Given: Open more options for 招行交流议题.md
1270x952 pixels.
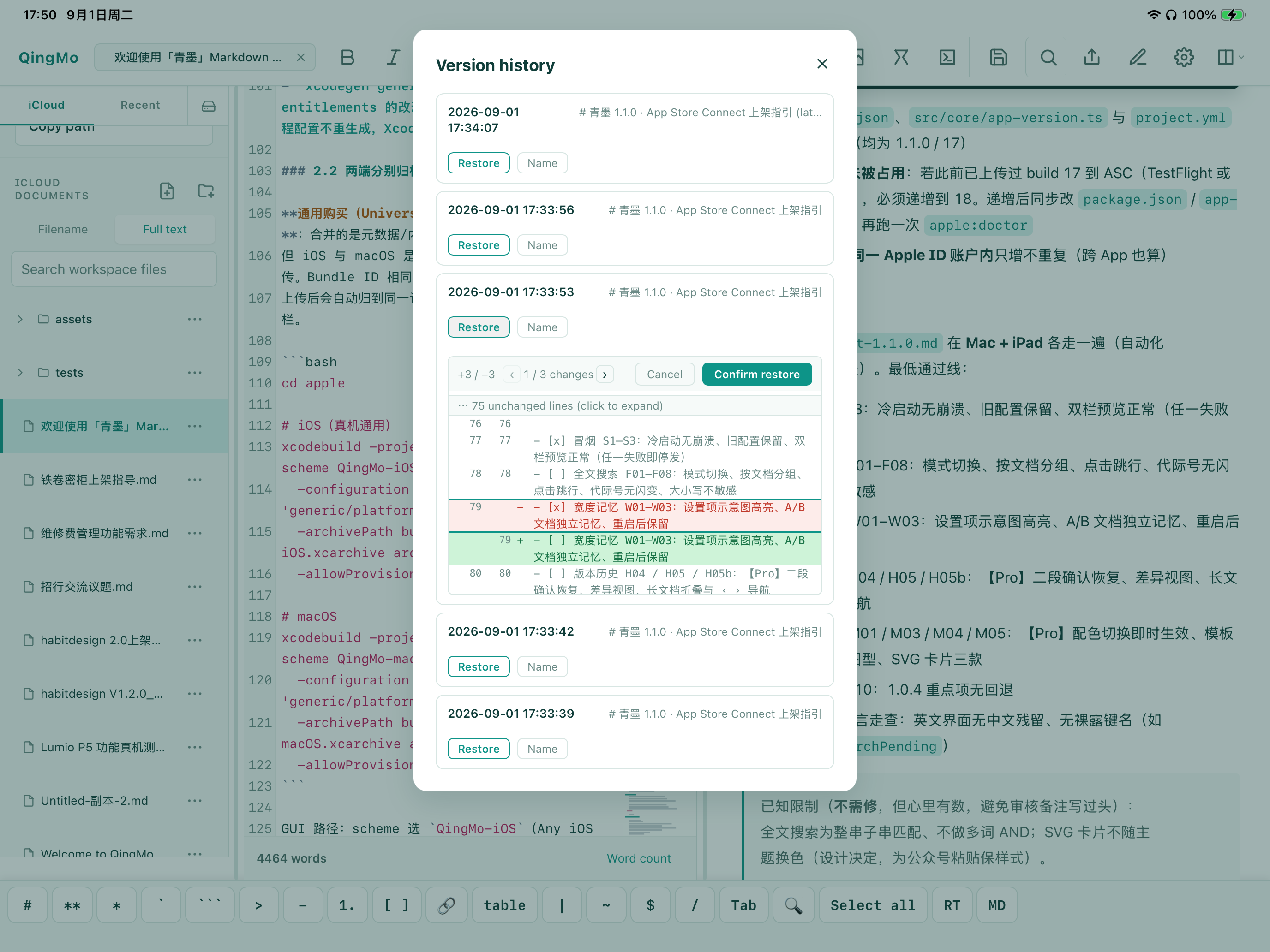Looking at the screenshot, I should point(195,586).
